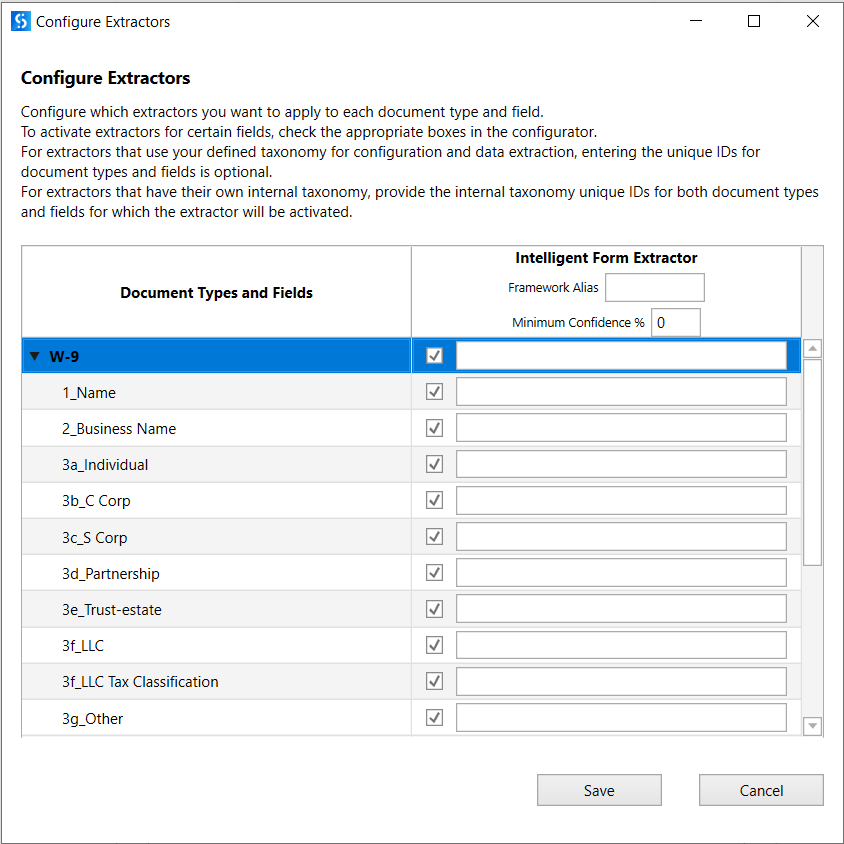The width and height of the screenshot is (844, 844).
Task: Toggle the 3b_C Corp checkbox
Action: tap(434, 500)
